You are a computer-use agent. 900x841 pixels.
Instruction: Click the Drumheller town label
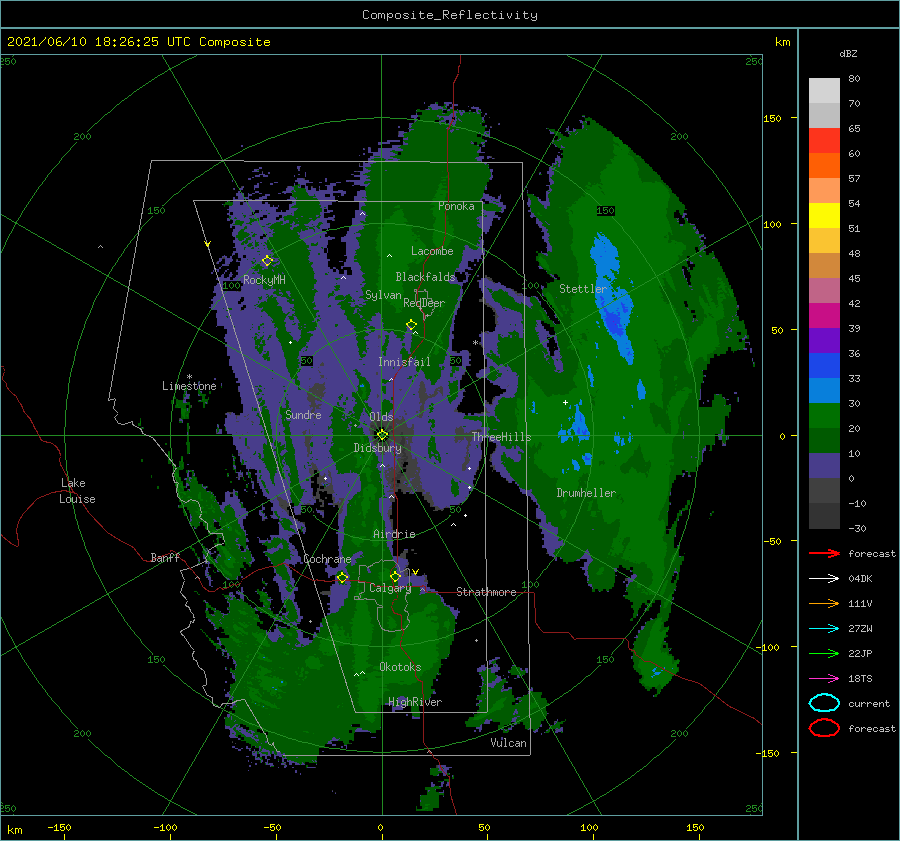pos(586,493)
